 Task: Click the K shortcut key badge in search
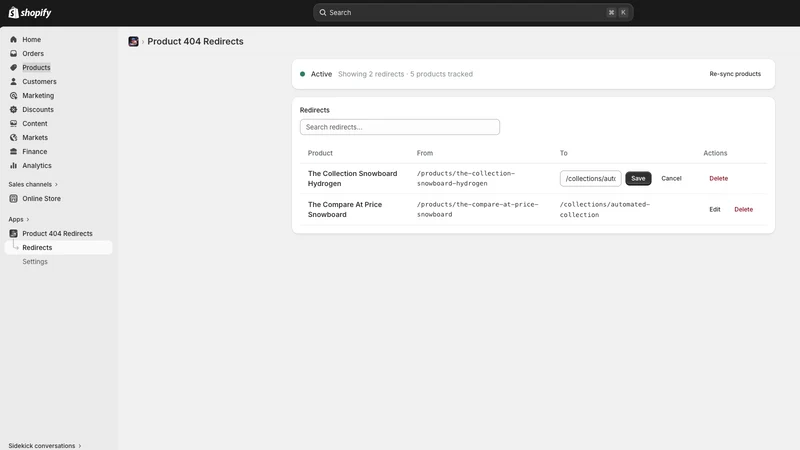tap(623, 12)
